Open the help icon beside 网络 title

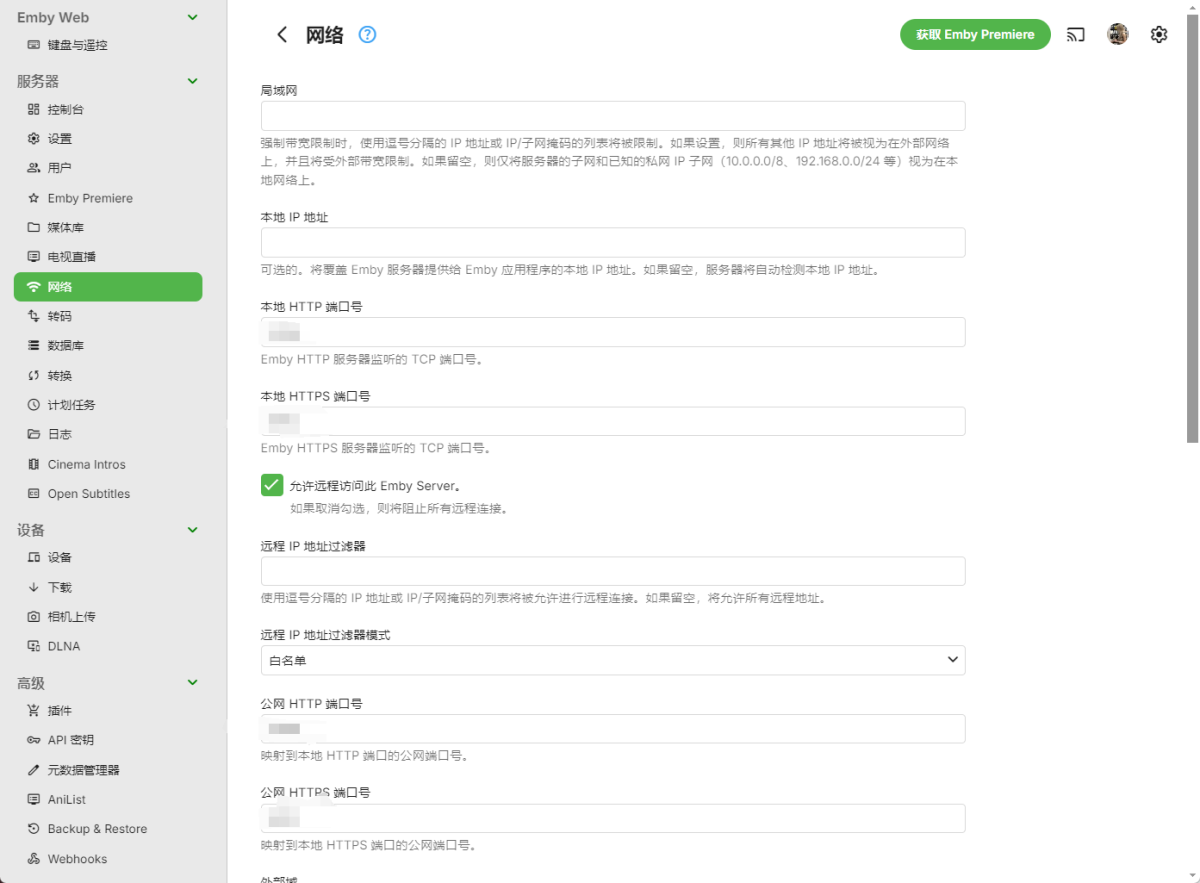(367, 34)
